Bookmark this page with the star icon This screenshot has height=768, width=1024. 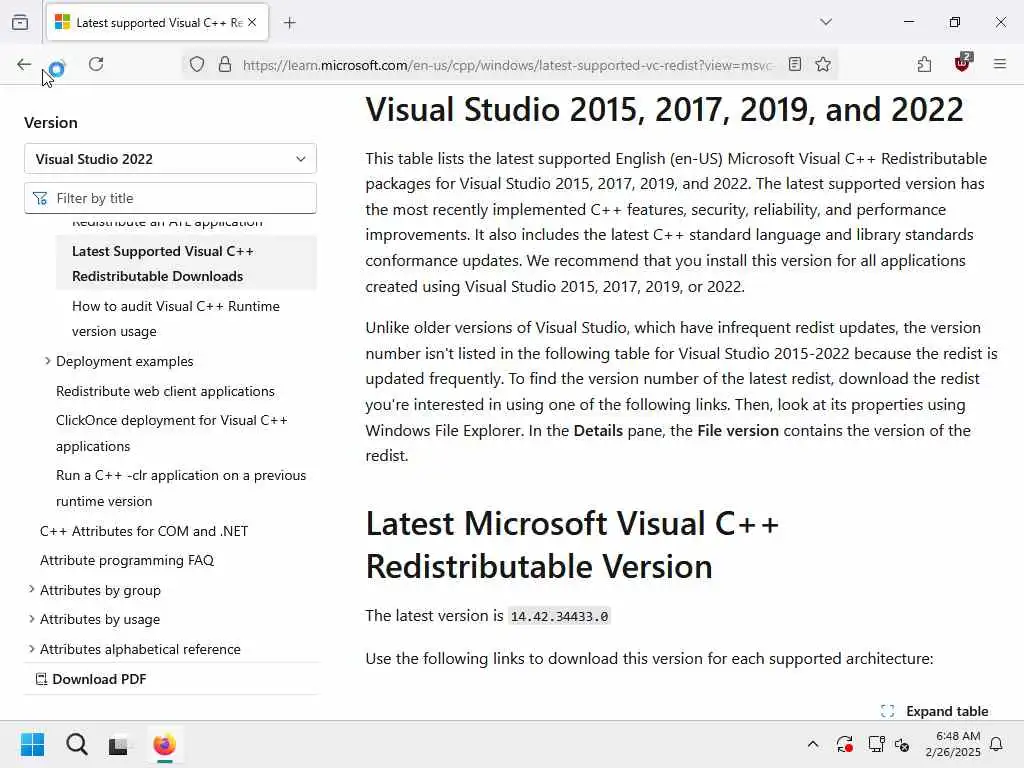click(x=823, y=64)
